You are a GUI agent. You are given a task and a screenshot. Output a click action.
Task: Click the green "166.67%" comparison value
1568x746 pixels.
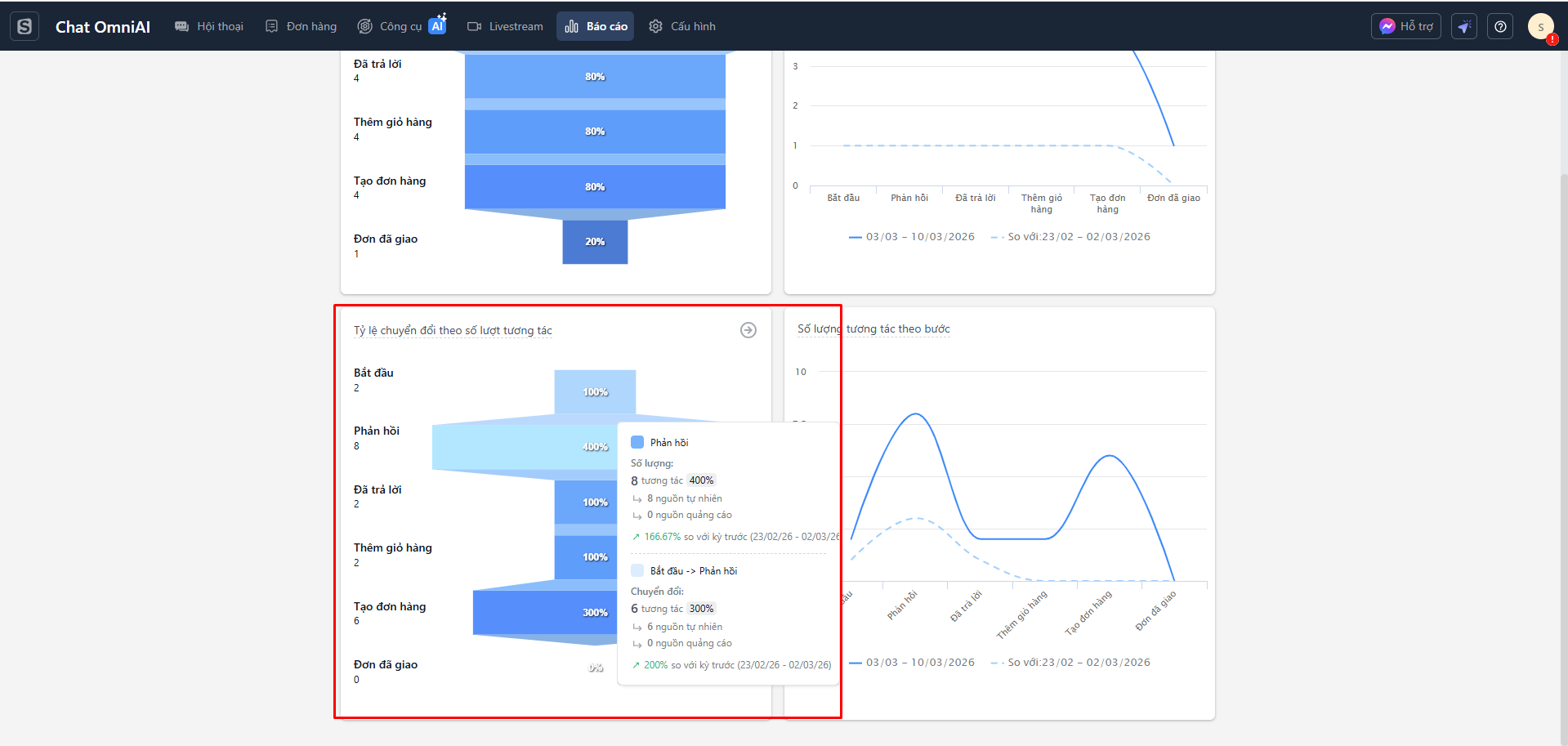point(663,537)
